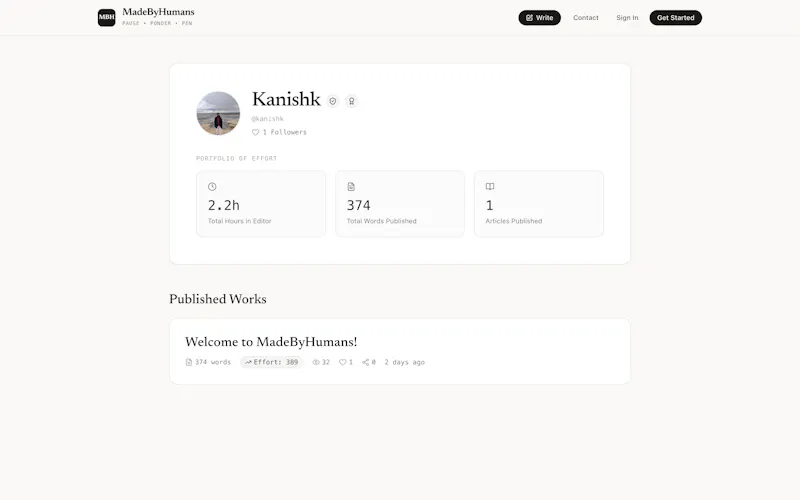Viewport: 800px width, 500px height.
Task: Open the MadeByHumans home title
Action: tap(158, 12)
